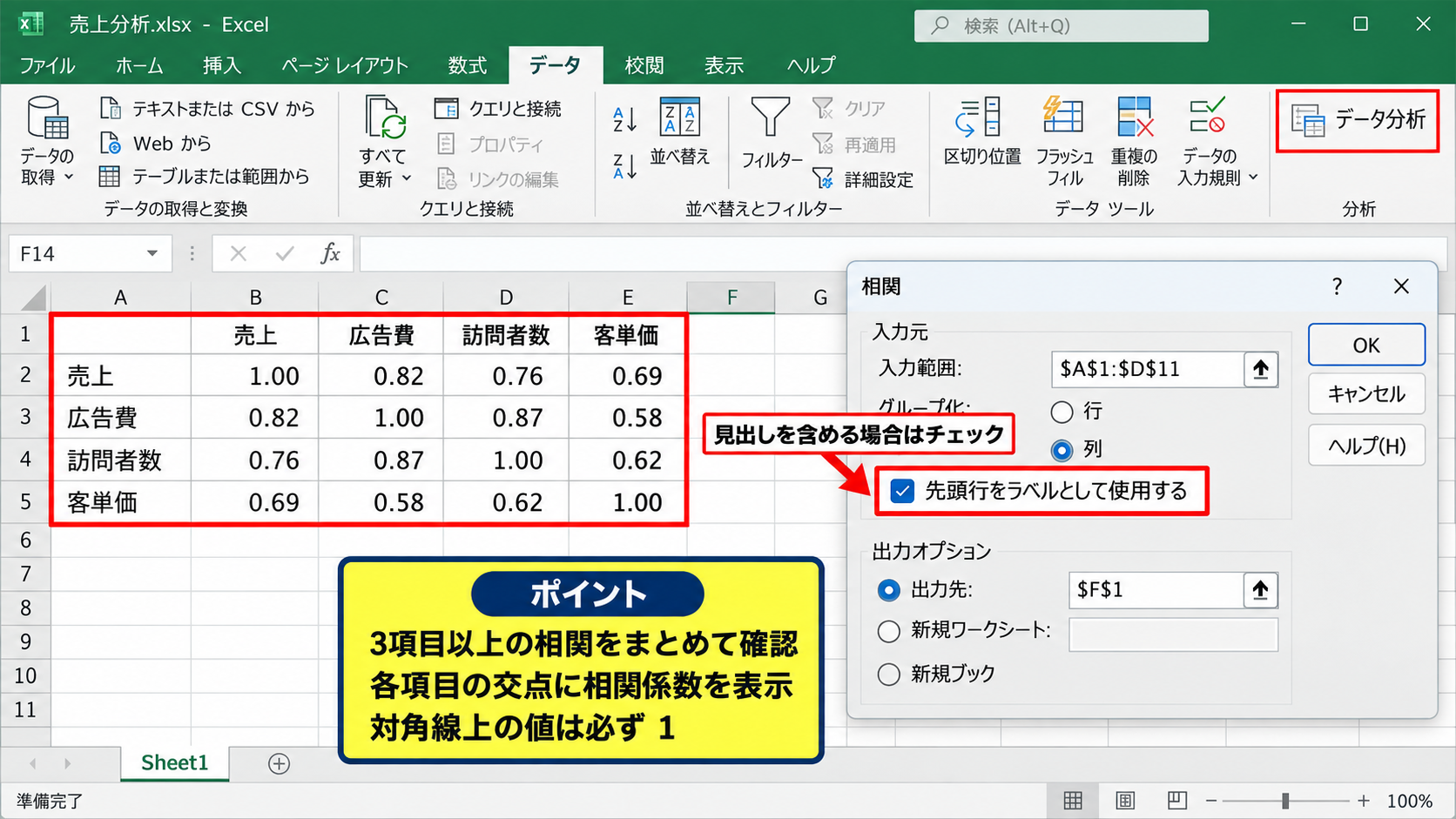
Task: Run フラッシュ フィル
Action: [x=1064, y=141]
